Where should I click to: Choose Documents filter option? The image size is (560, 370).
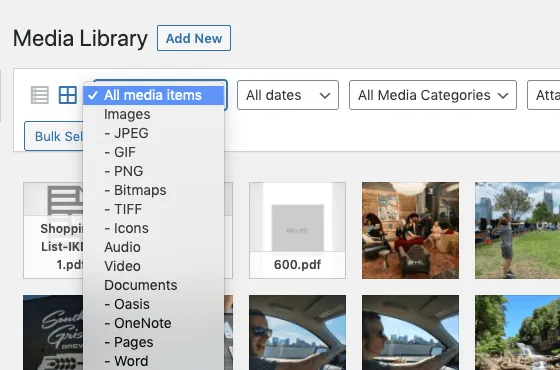pyautogui.click(x=154, y=285)
